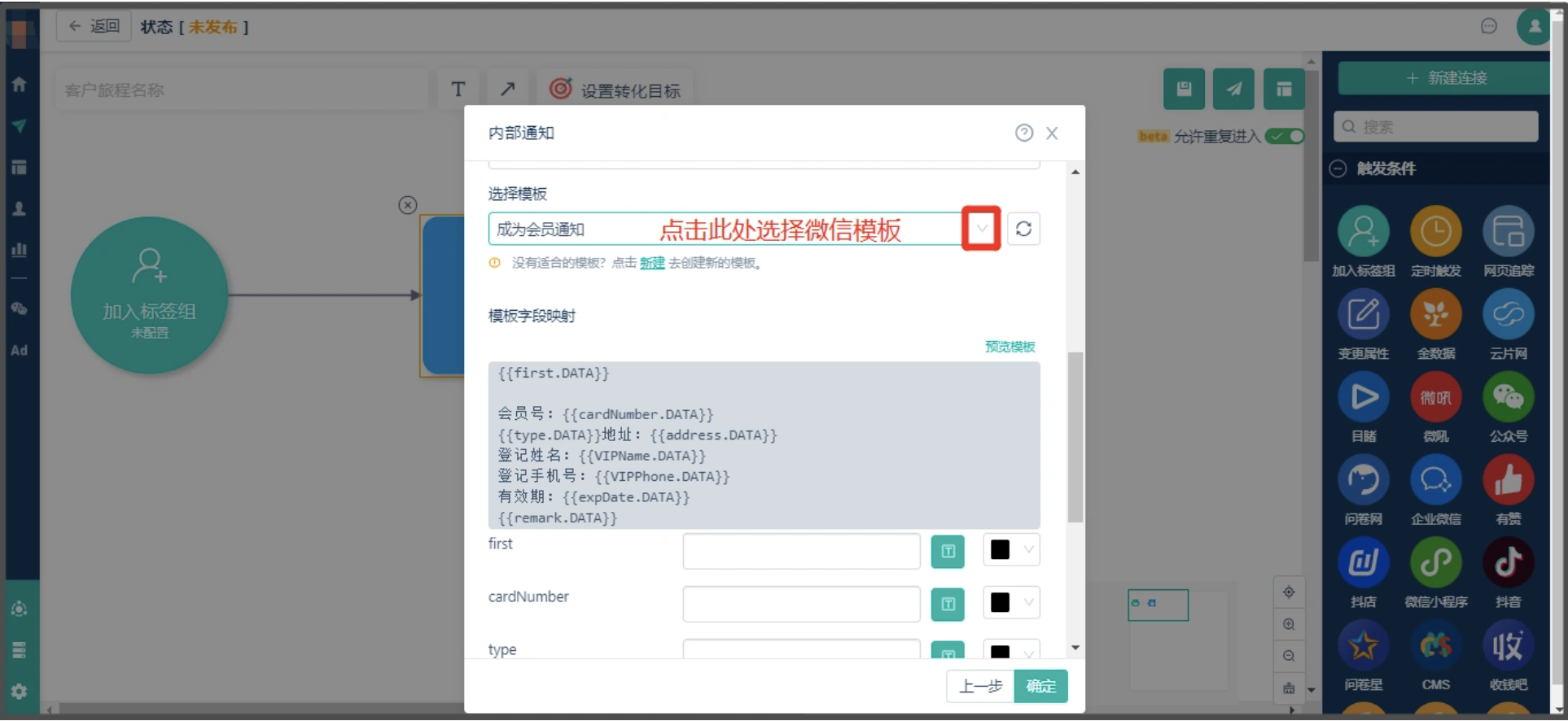
Task: Choose the 问卷网 icon
Action: pos(1363,480)
